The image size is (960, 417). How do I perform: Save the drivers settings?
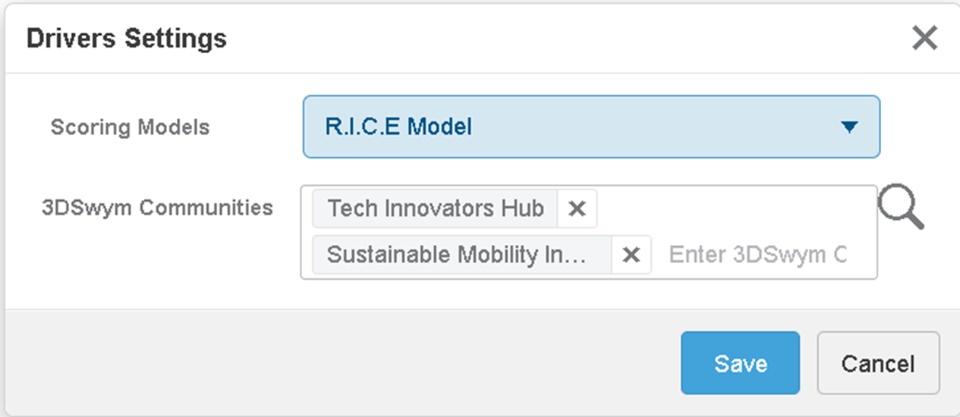740,363
